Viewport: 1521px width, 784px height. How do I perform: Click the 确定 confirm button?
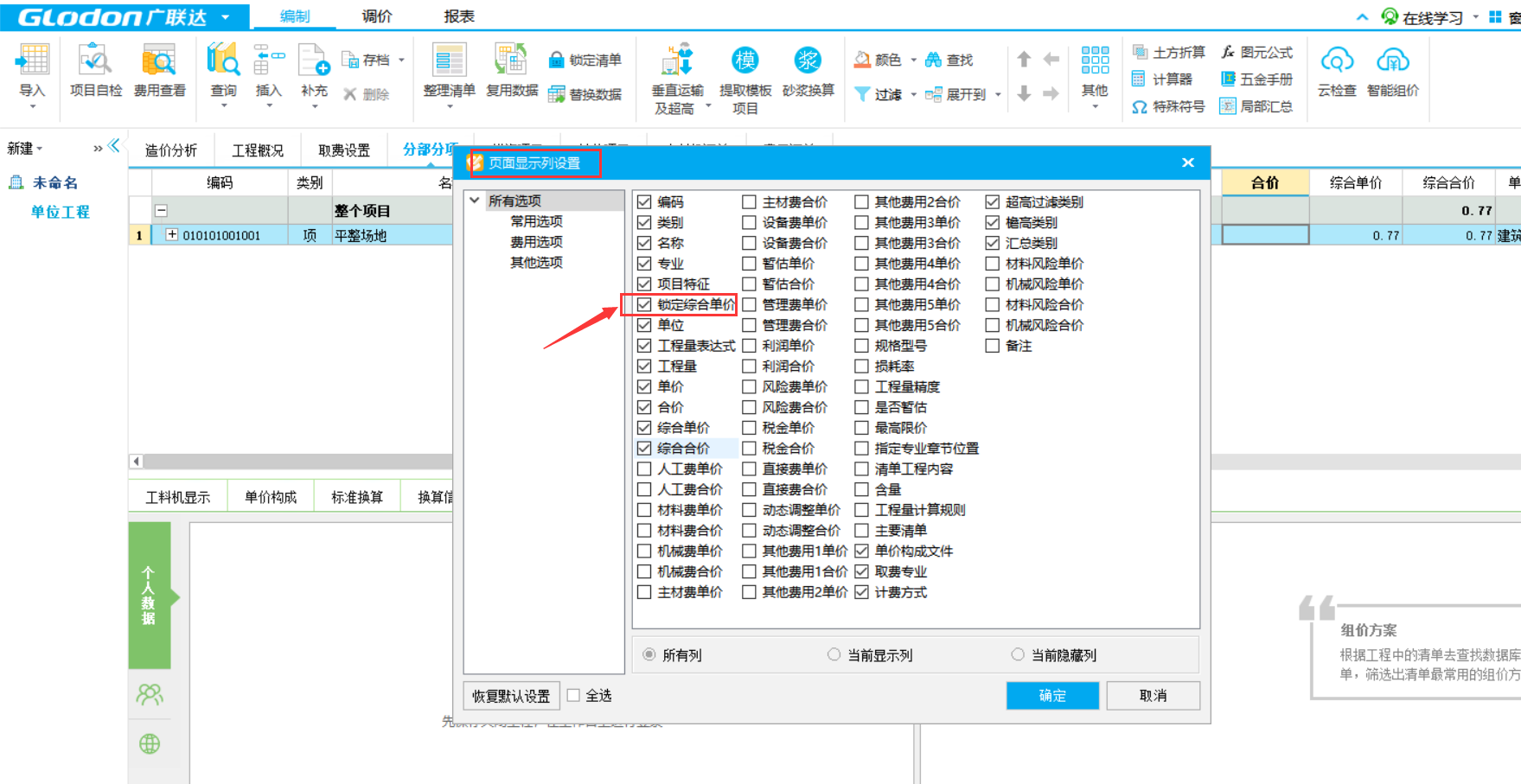pyautogui.click(x=1052, y=696)
